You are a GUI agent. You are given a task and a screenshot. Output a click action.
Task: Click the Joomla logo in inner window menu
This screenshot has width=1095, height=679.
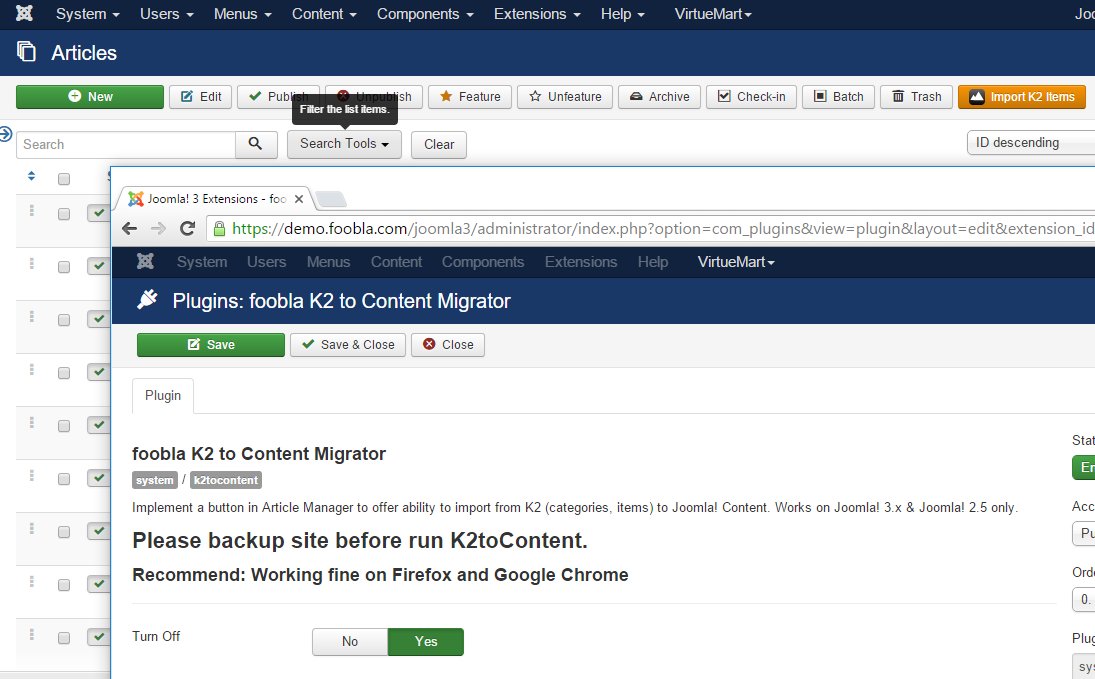click(145, 262)
